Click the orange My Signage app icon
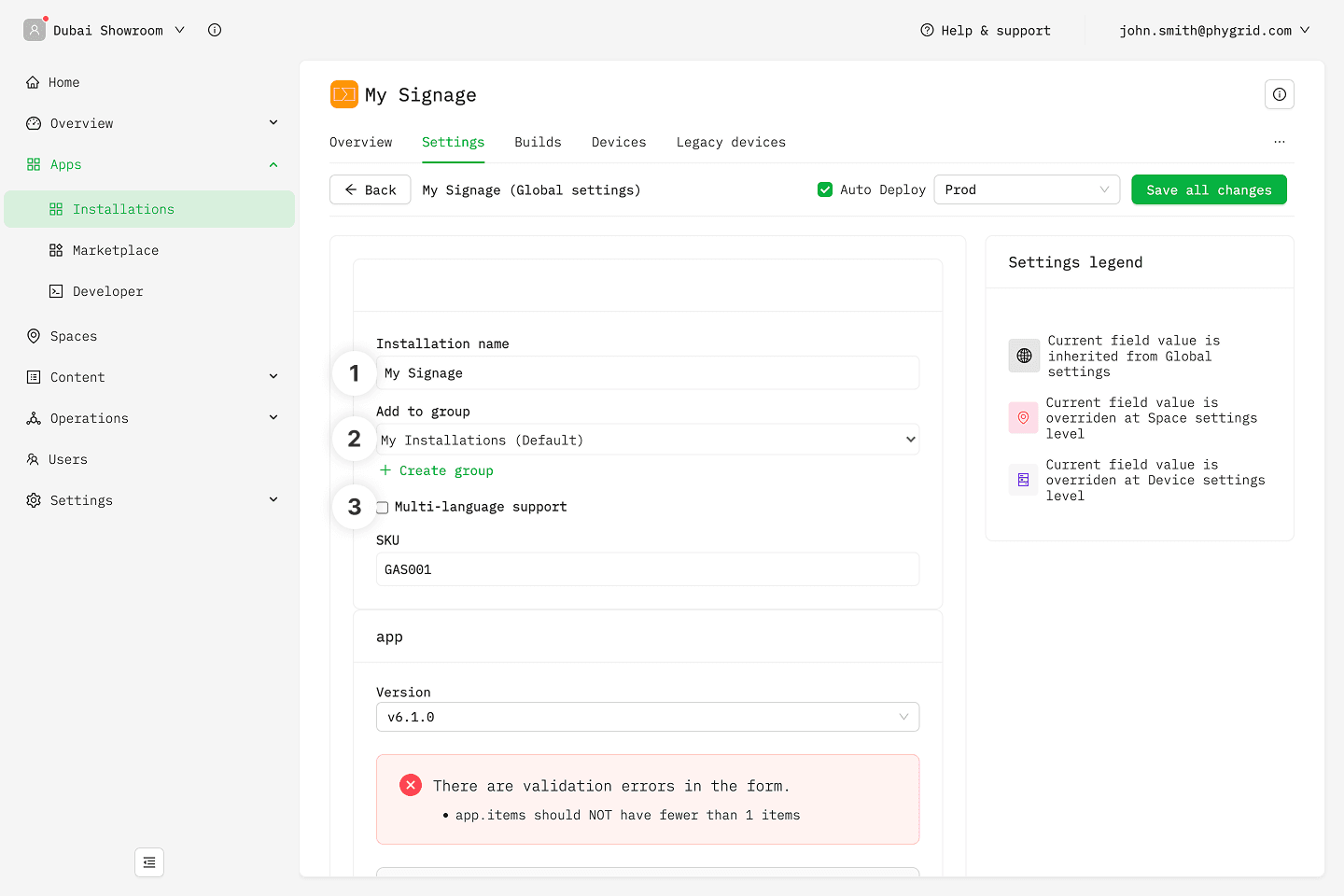Screen dimensions: 1344x896 click(x=344, y=94)
